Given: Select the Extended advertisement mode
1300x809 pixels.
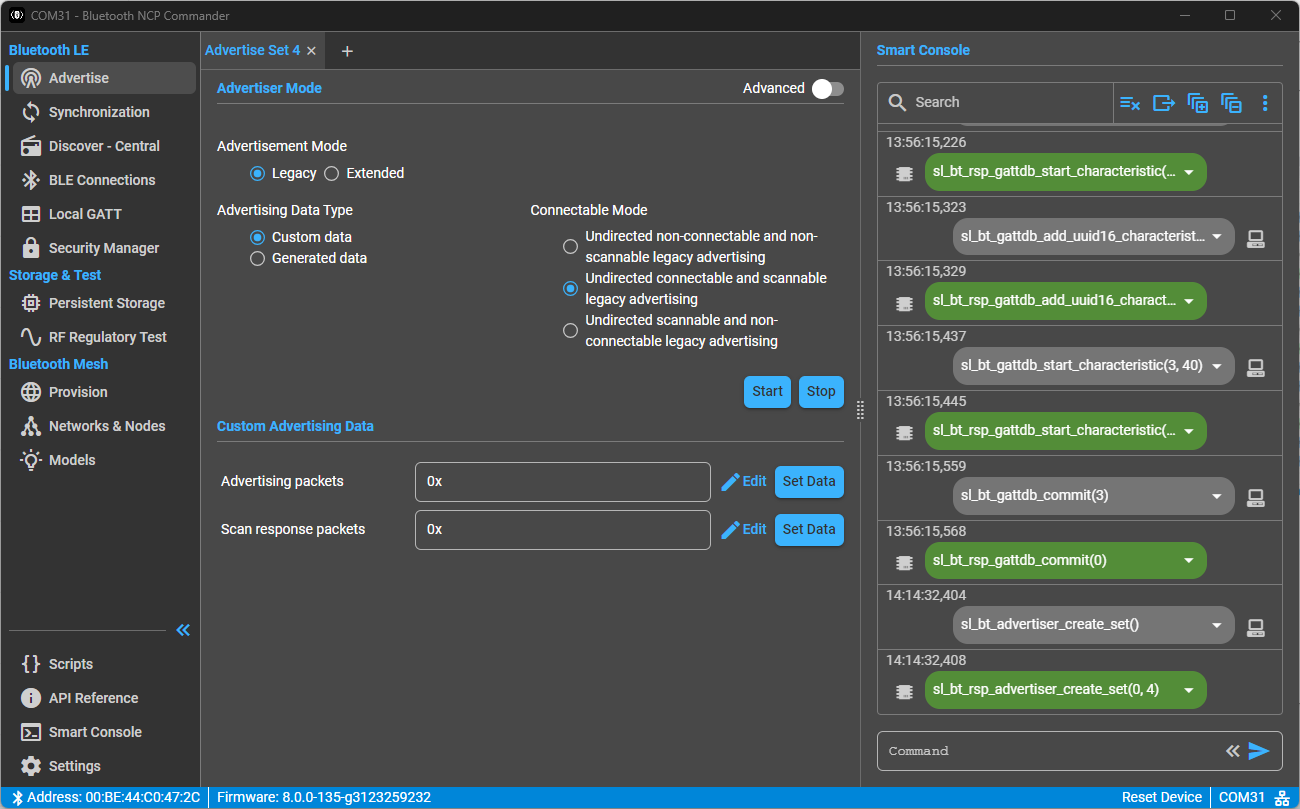Looking at the screenshot, I should coord(332,173).
